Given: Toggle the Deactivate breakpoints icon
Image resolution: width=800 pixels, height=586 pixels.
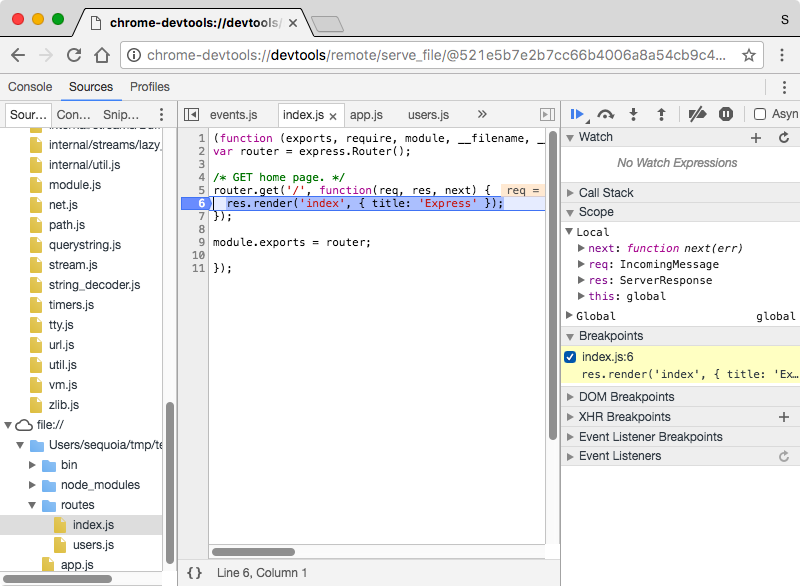Looking at the screenshot, I should point(697,114).
